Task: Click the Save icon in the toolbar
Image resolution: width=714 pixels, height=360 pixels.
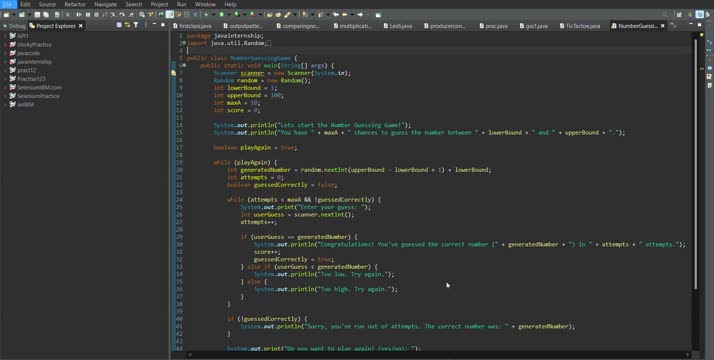Action: pos(37,15)
